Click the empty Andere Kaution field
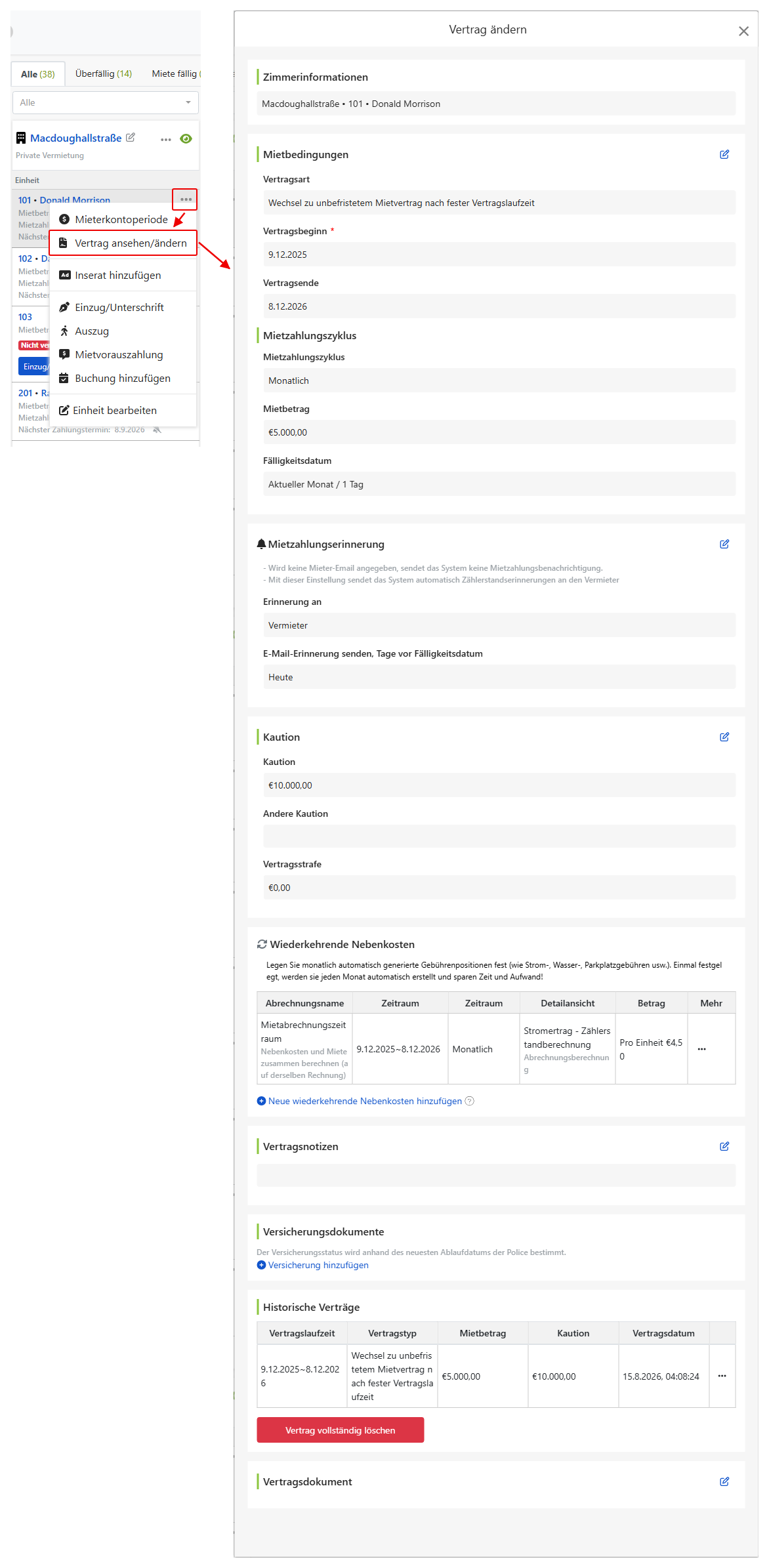Viewport: 769px width, 1568px height. (499, 836)
